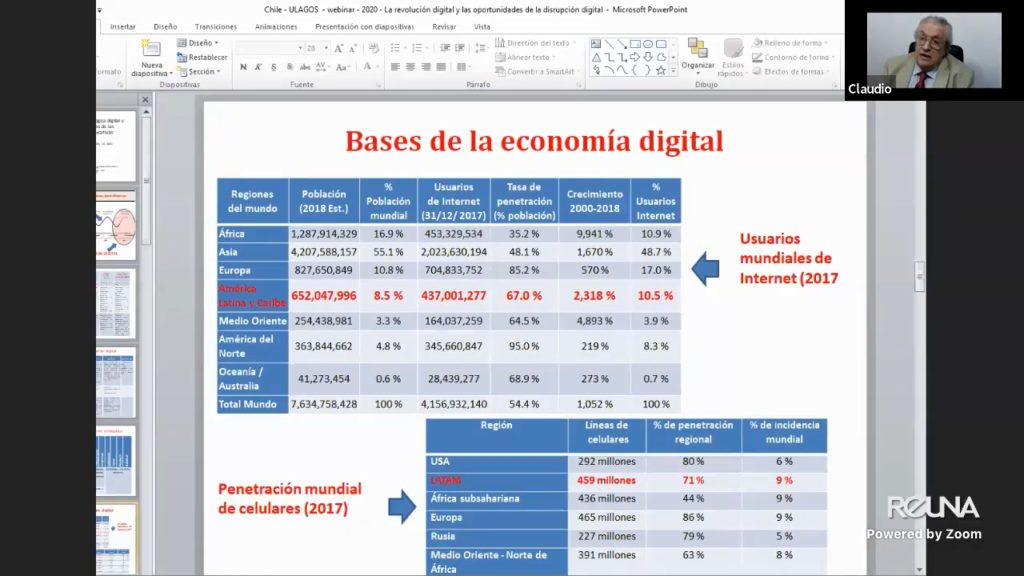1024x576 pixels.
Task: Open the Animaciones ribbon tab
Action: (276, 27)
